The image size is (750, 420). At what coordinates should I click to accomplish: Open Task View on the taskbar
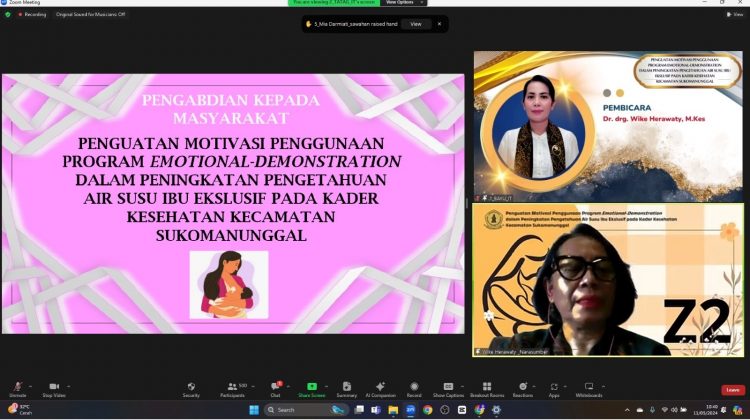point(359,410)
